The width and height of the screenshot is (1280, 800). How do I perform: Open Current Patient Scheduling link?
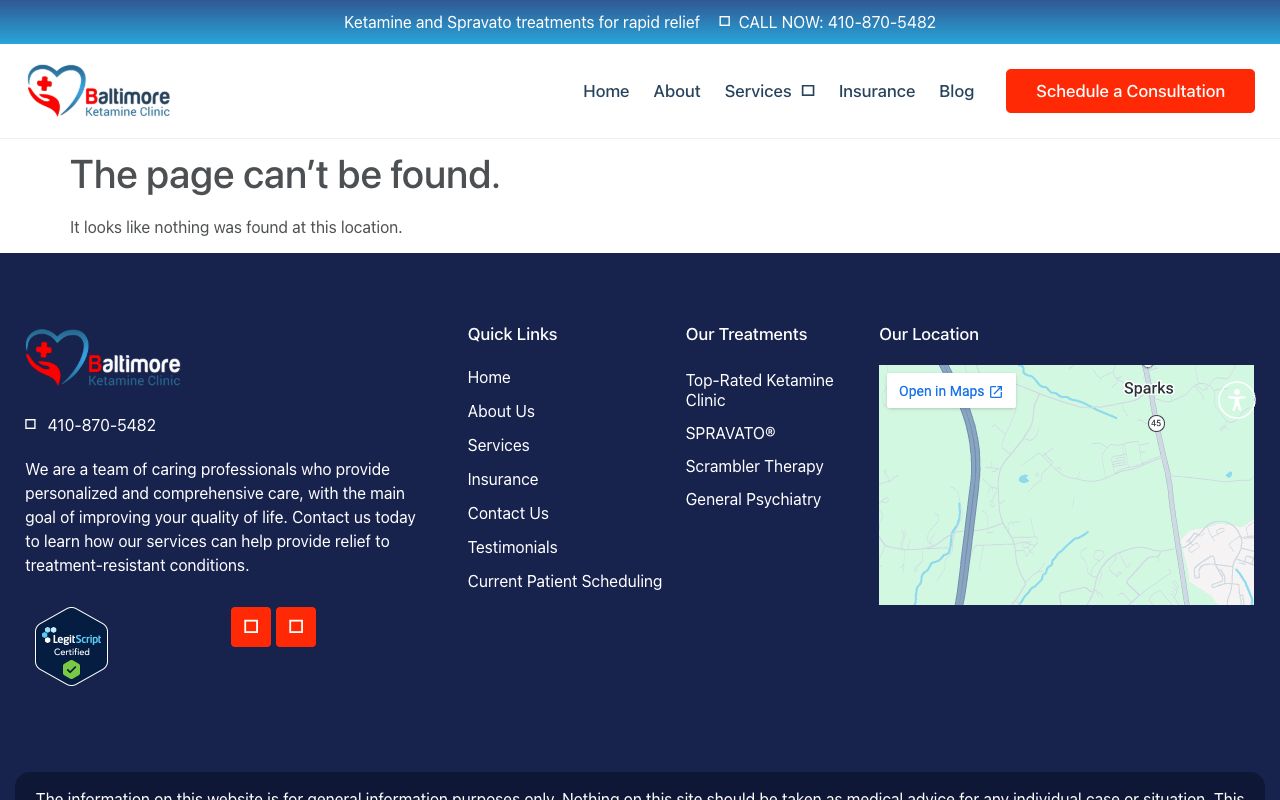(564, 581)
